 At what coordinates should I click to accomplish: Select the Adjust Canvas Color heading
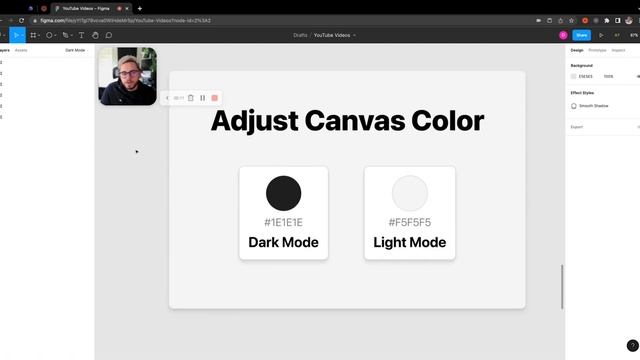(x=347, y=122)
